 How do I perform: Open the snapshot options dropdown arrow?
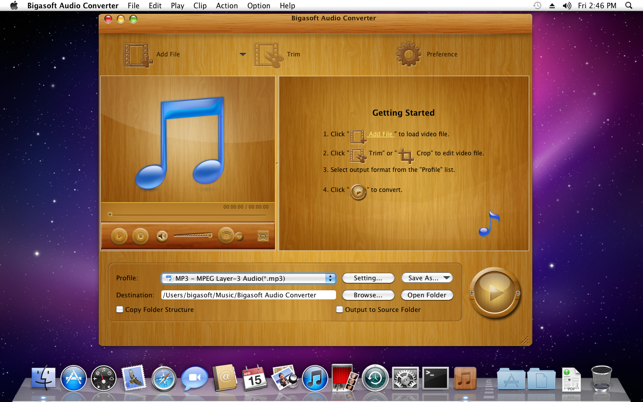point(239,237)
